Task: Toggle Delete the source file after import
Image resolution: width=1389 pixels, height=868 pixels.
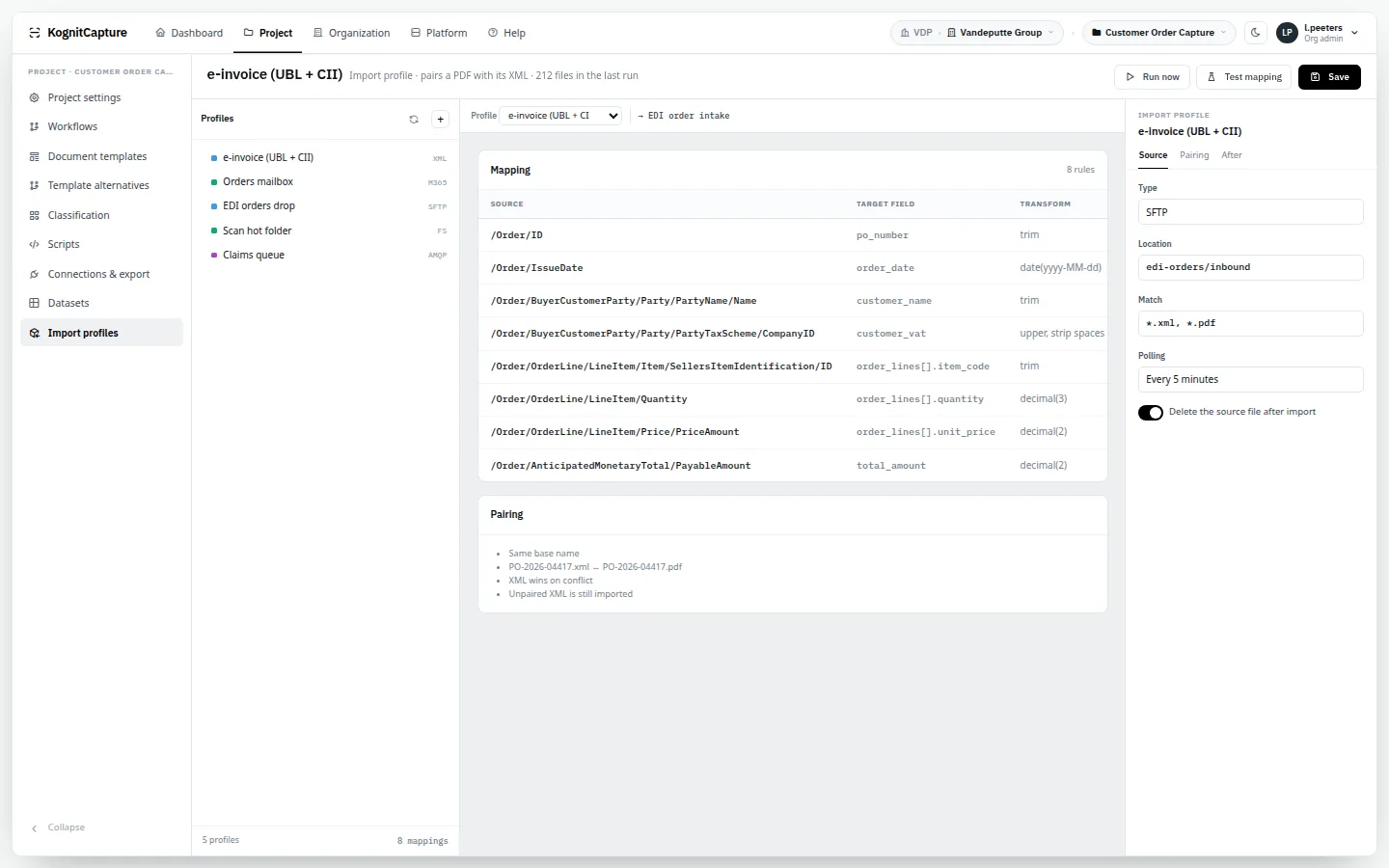Action: point(1151,413)
